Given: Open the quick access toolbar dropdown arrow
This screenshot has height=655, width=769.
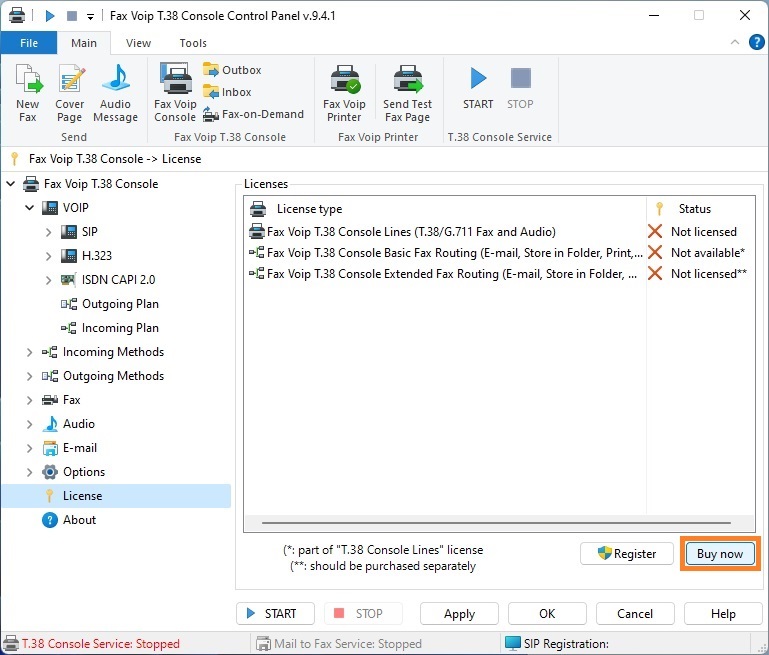Looking at the screenshot, I should 90,16.
